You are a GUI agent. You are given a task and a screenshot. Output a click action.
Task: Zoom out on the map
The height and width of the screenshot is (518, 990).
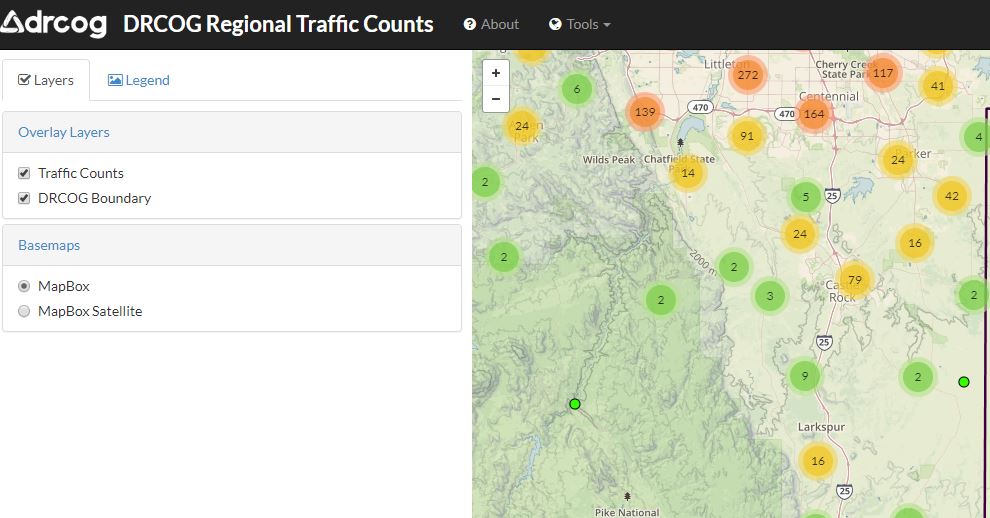pyautogui.click(x=496, y=99)
